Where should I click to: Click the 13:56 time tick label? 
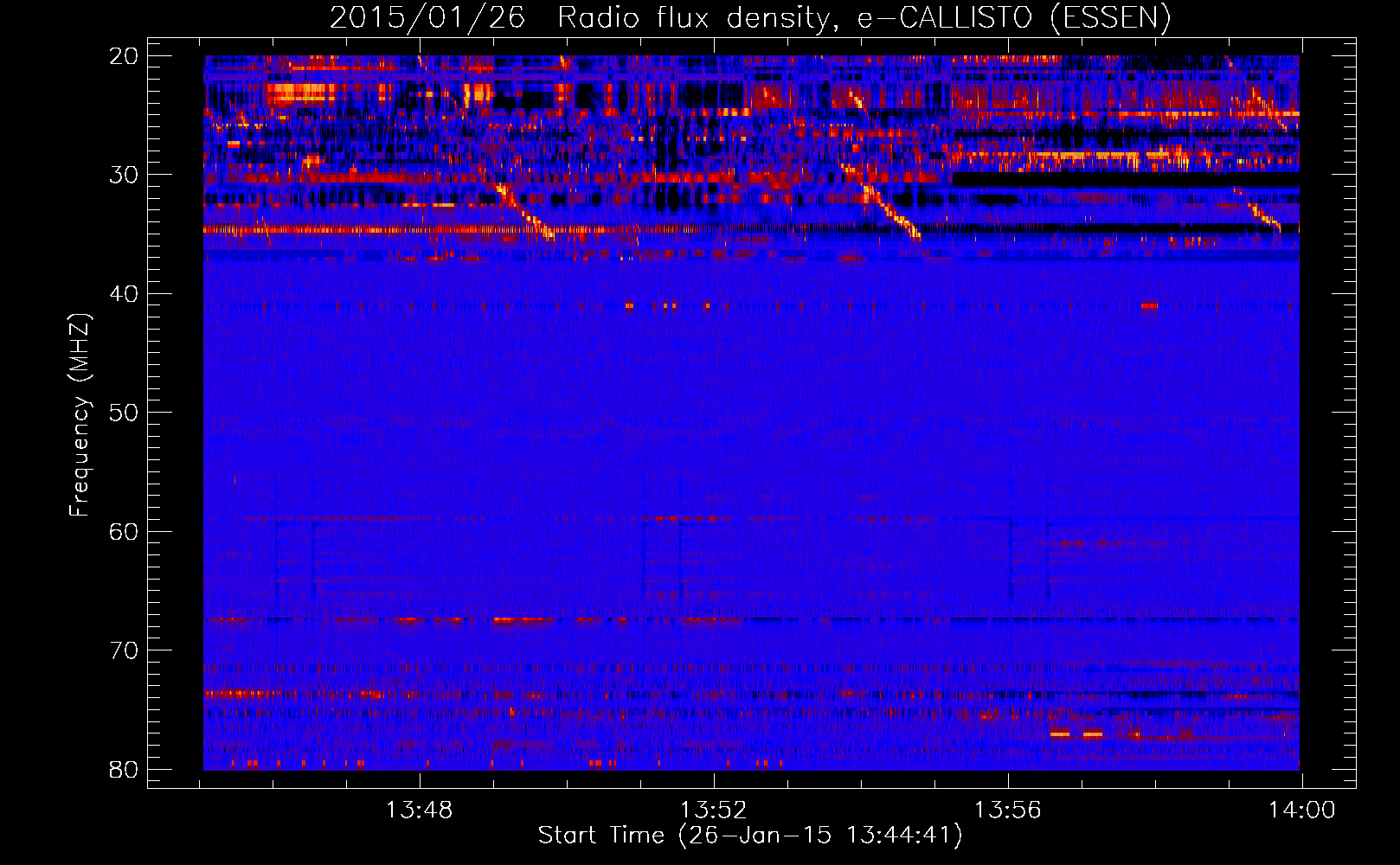coord(1008,811)
